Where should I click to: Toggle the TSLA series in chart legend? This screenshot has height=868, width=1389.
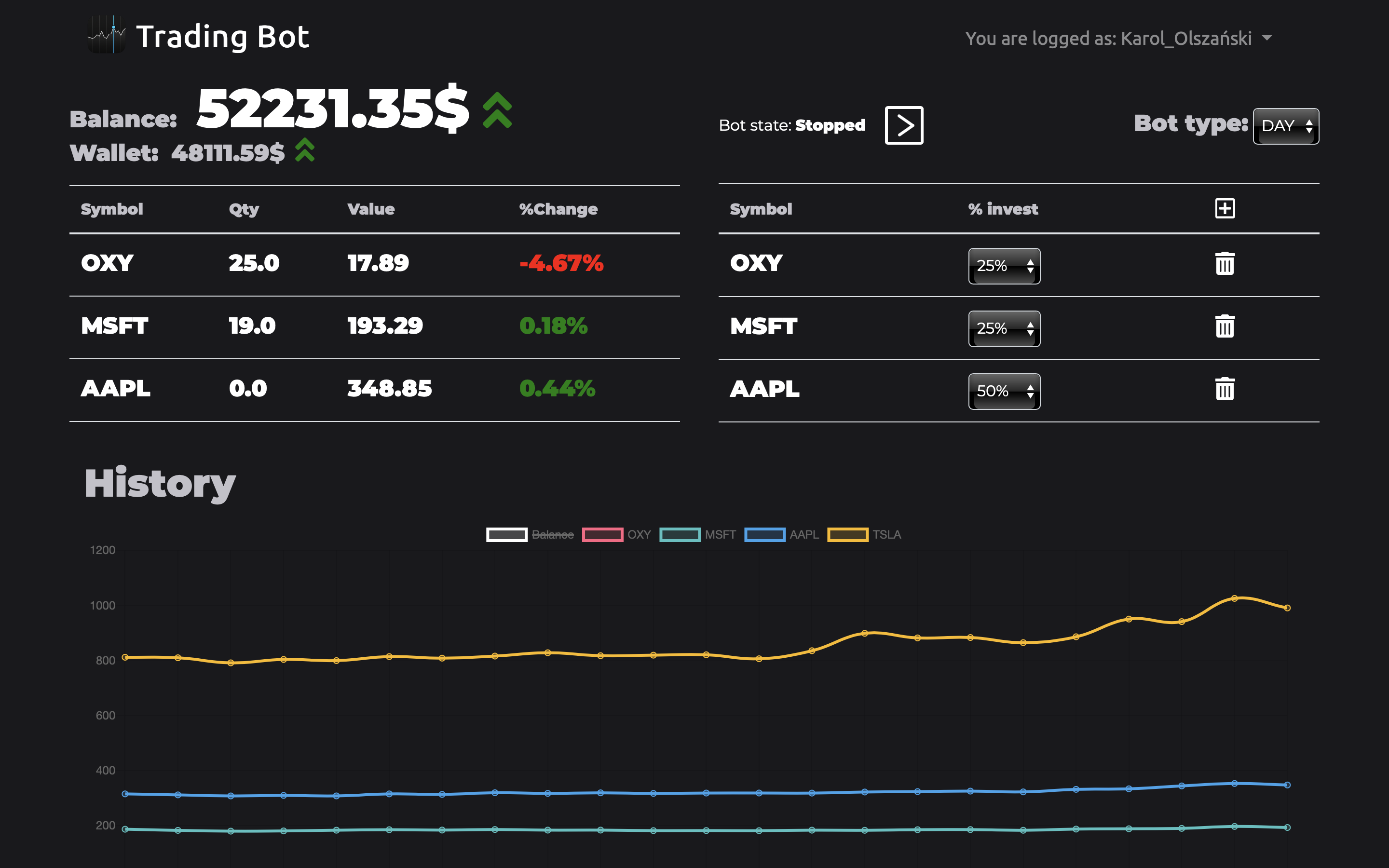click(864, 534)
